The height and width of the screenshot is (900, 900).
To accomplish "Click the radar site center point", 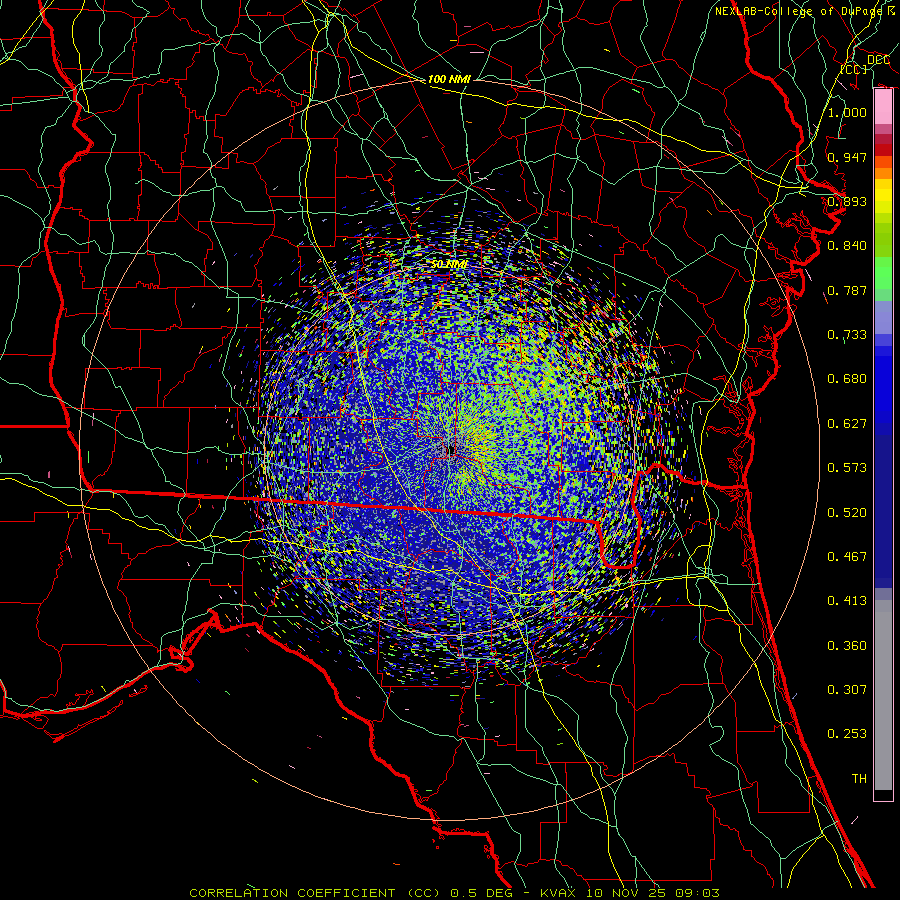I will click(451, 451).
